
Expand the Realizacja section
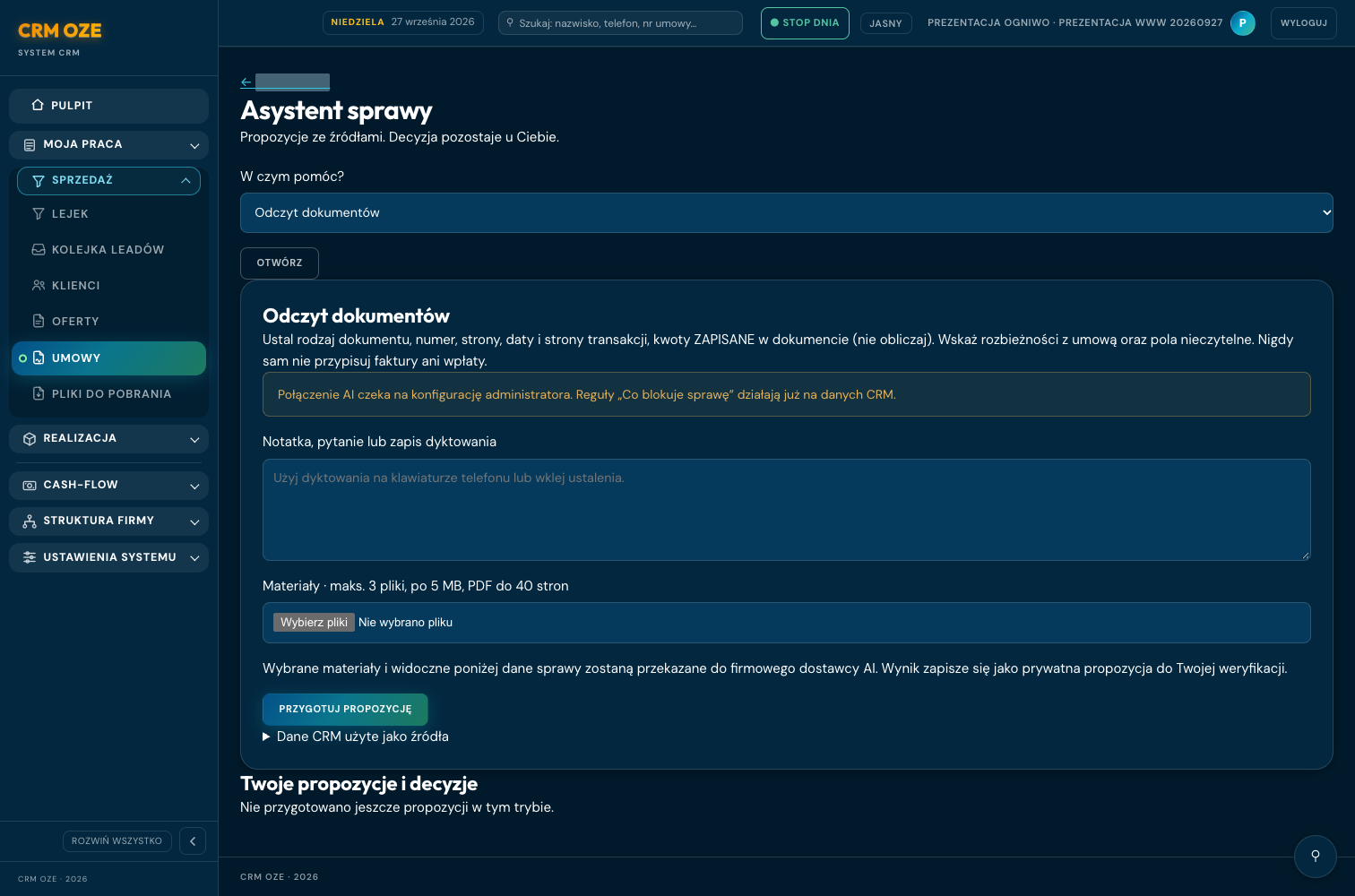(x=108, y=439)
